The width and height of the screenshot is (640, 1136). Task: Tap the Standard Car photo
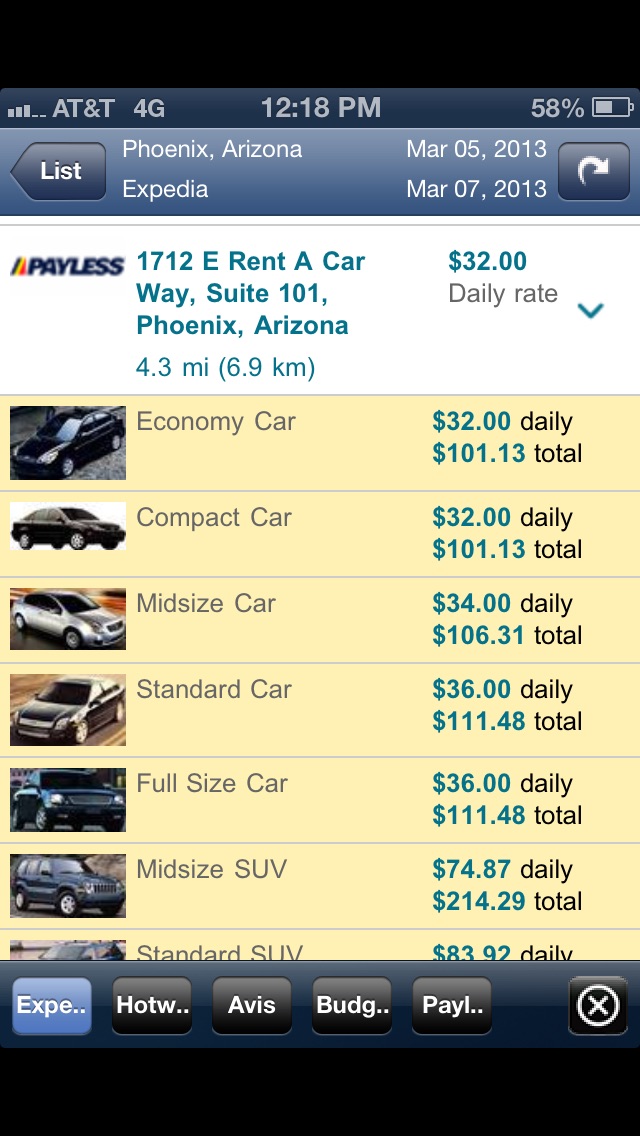click(x=68, y=709)
